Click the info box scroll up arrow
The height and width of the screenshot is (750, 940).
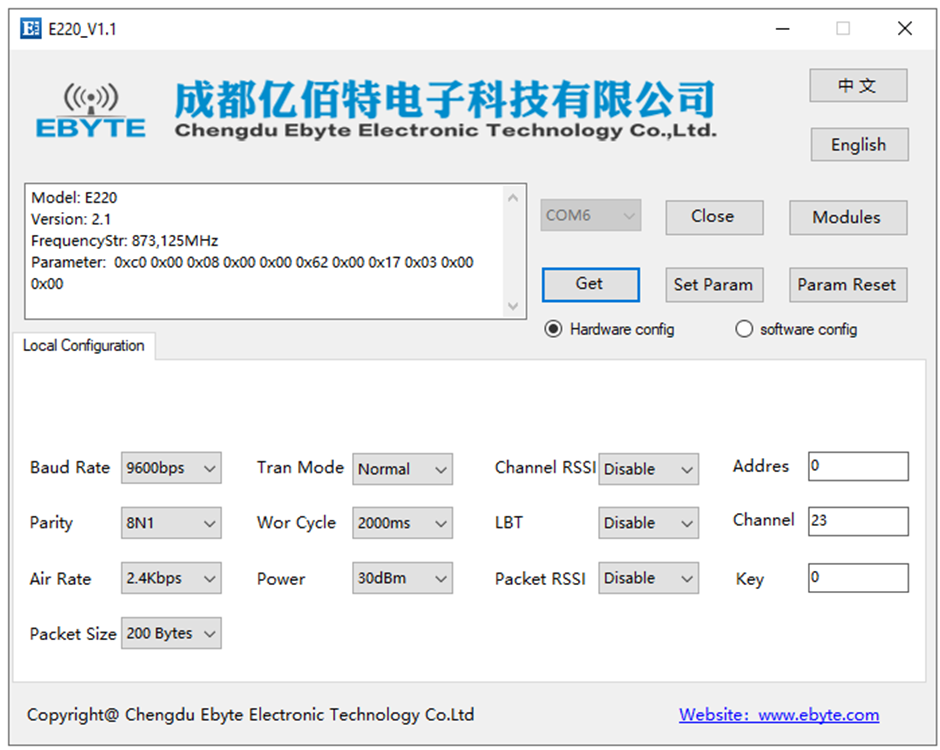[513, 198]
